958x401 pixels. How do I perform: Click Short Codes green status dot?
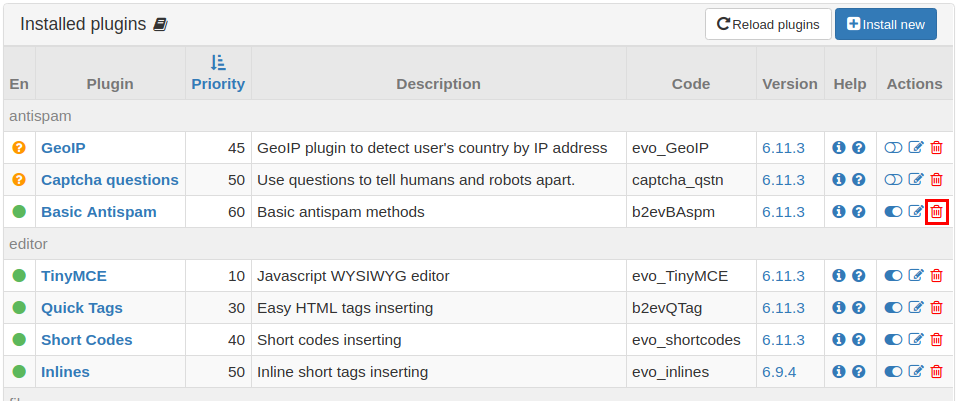click(x=19, y=339)
